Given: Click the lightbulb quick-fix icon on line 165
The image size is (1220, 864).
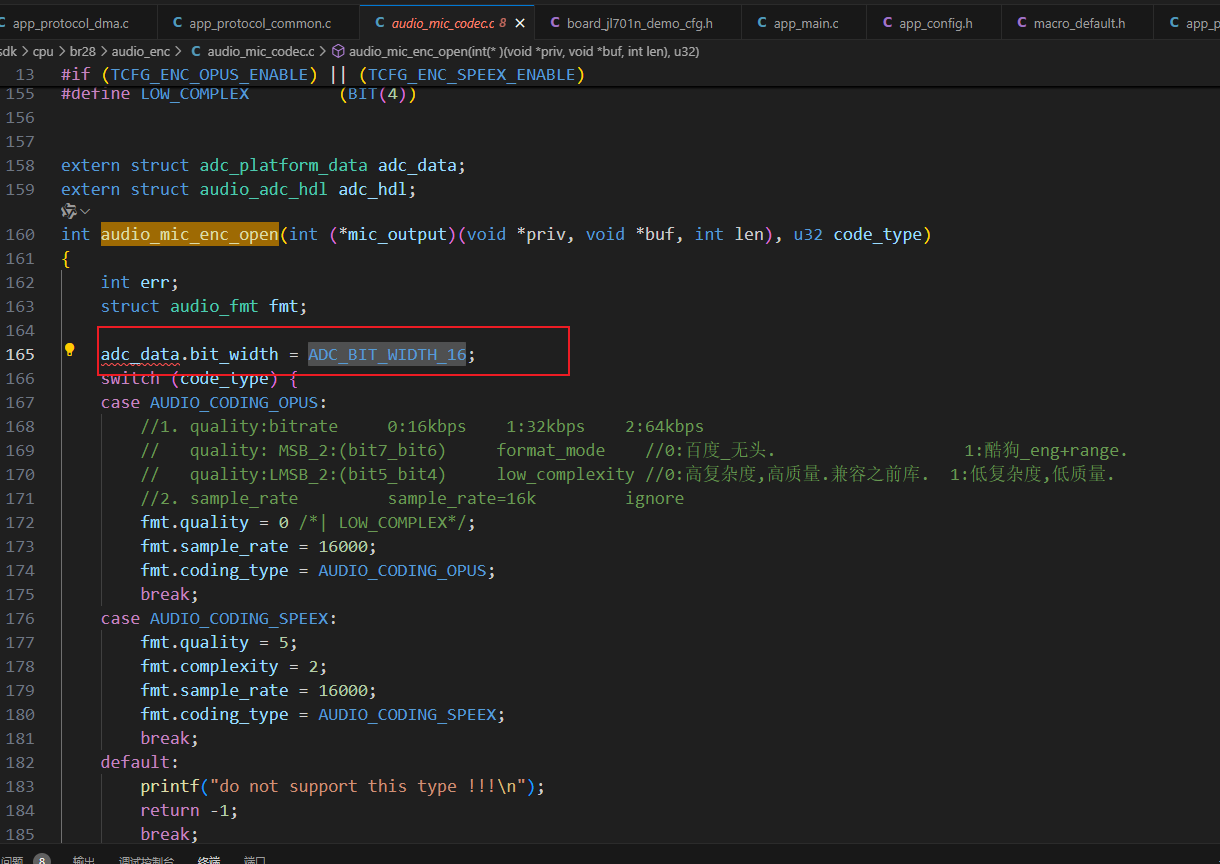Looking at the screenshot, I should 70,350.
